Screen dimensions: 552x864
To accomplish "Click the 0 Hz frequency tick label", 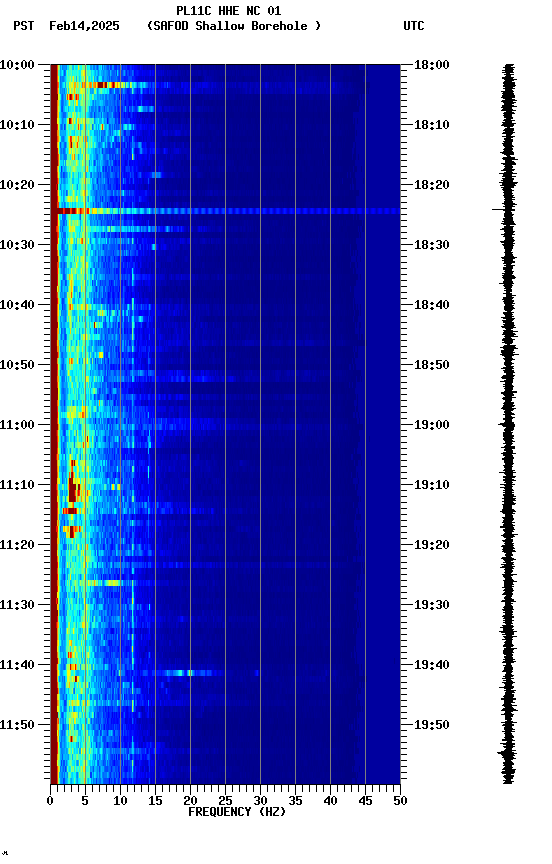I will (50, 801).
